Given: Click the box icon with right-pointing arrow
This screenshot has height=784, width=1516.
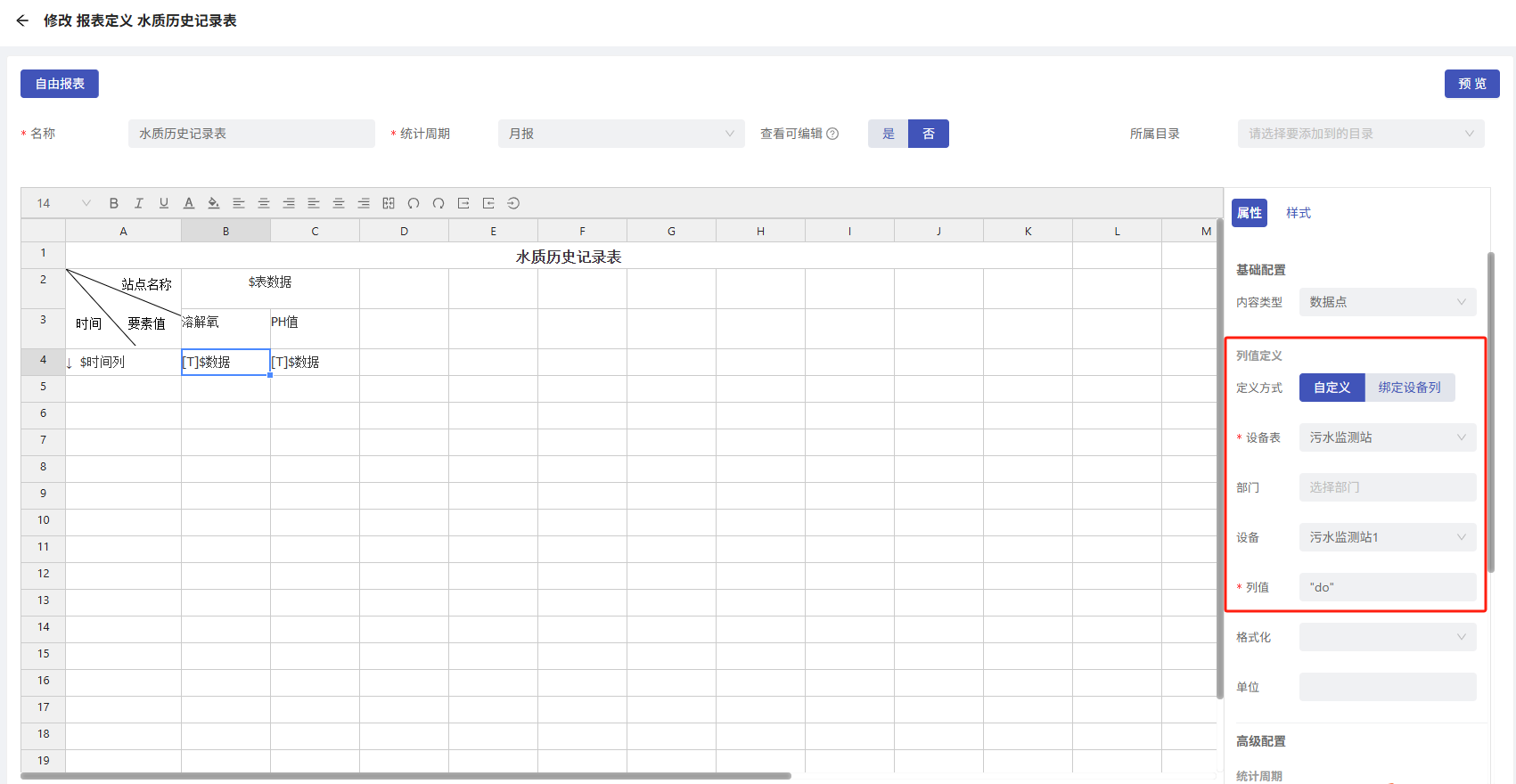Looking at the screenshot, I should click(463, 203).
